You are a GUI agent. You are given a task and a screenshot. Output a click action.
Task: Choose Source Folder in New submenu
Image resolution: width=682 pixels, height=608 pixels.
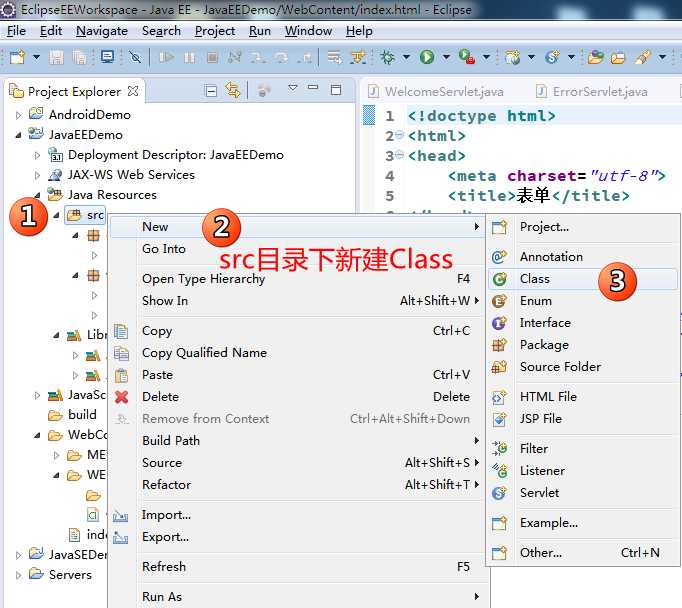(x=583, y=367)
